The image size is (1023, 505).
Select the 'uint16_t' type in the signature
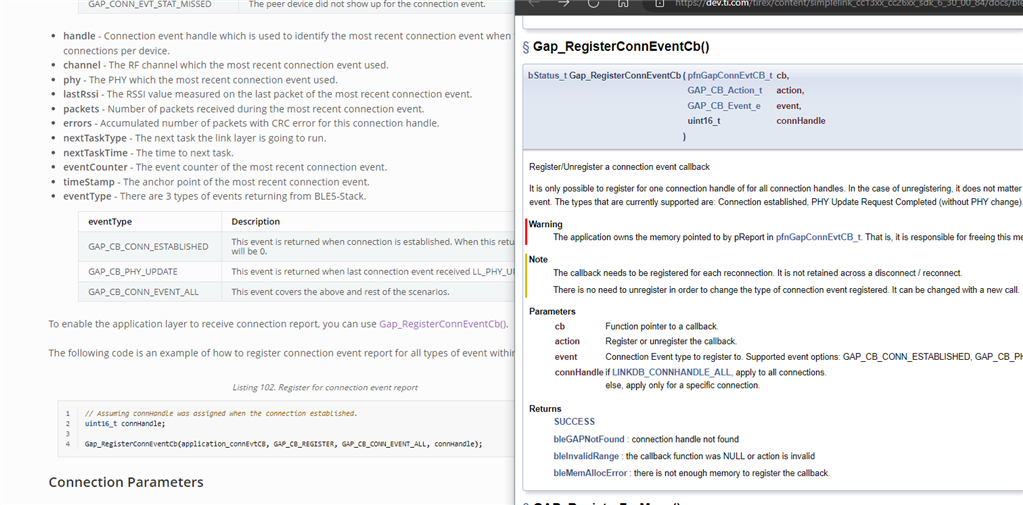coord(704,121)
